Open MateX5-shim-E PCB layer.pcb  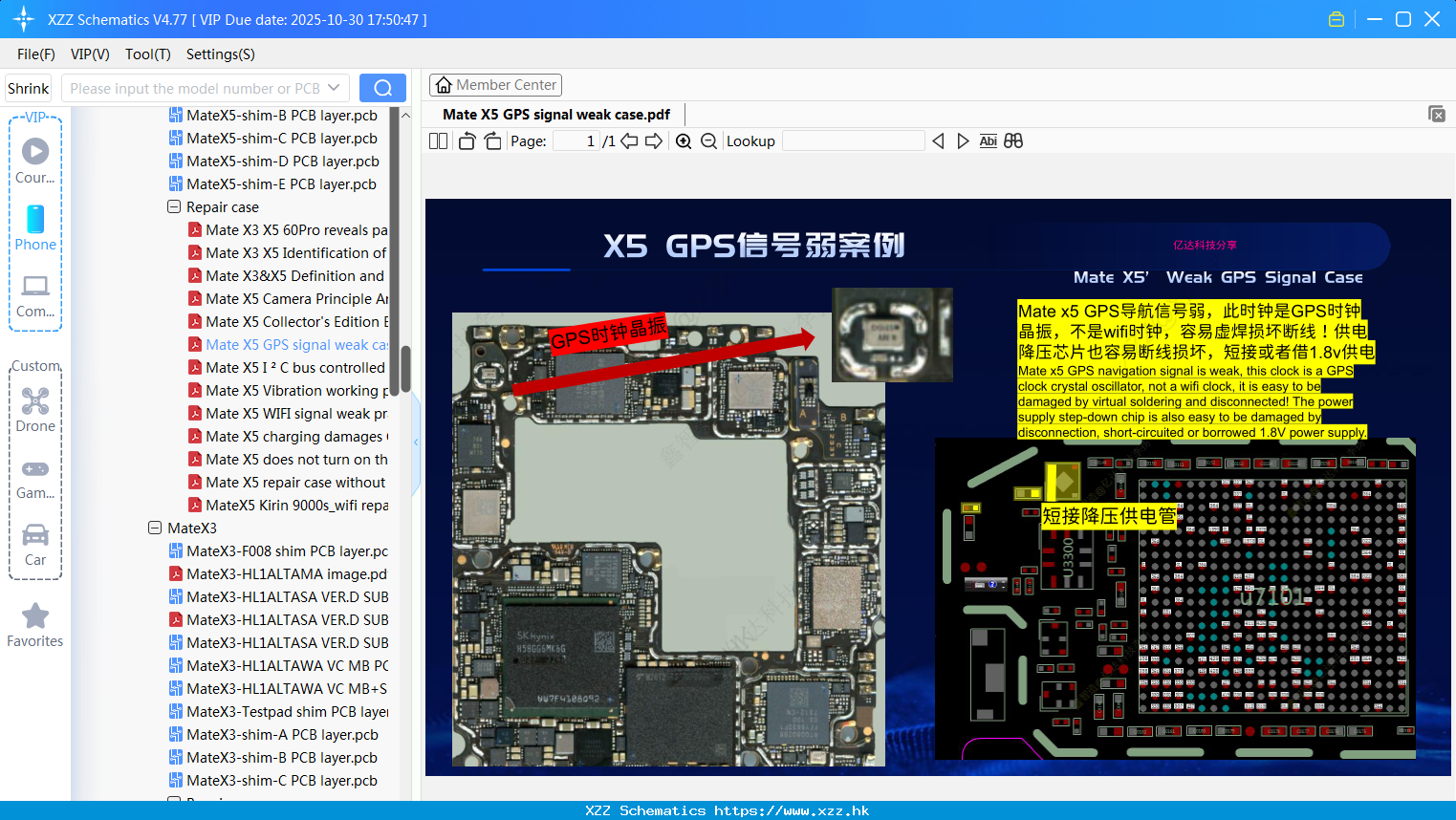click(x=281, y=183)
